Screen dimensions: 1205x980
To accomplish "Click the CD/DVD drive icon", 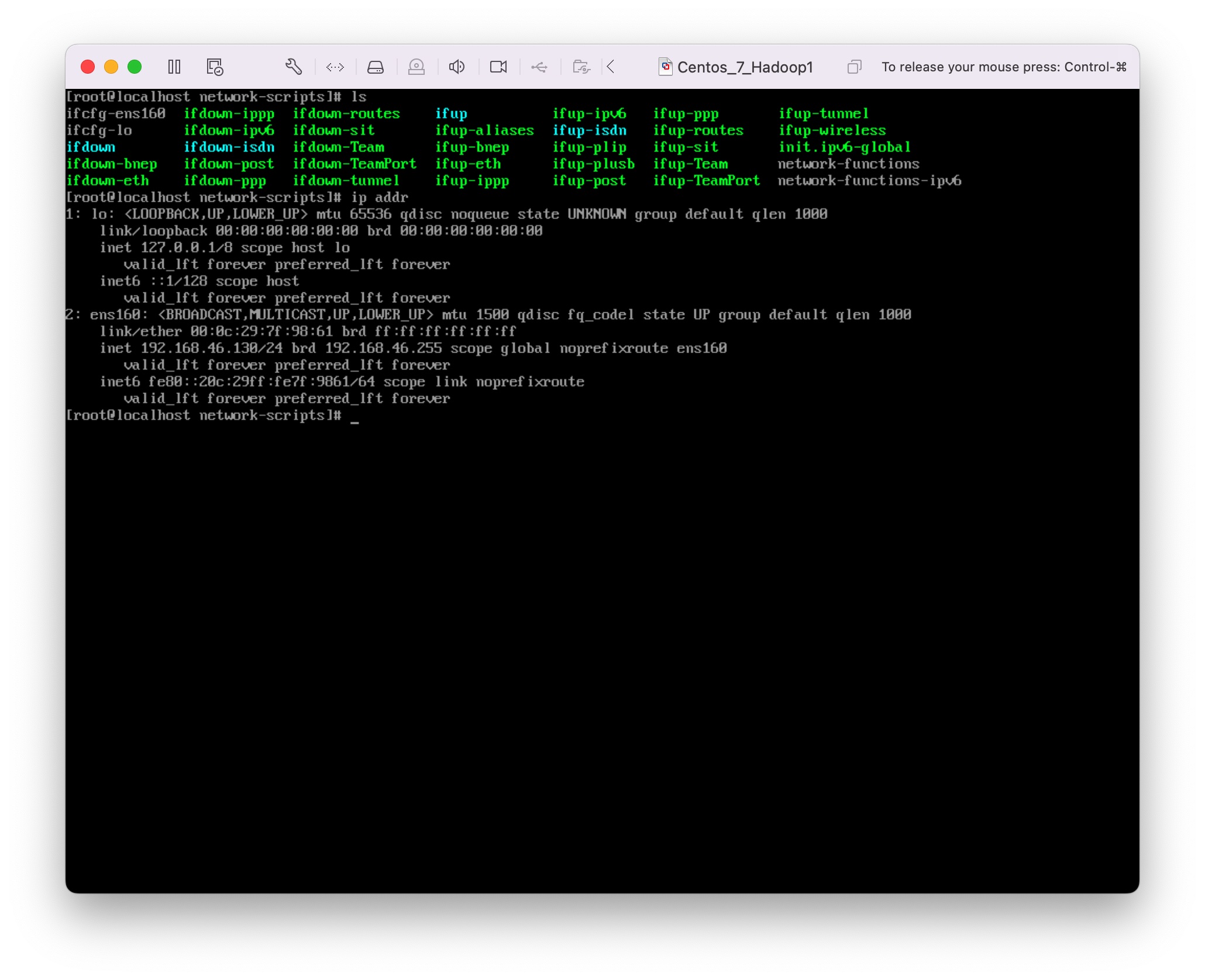I will 416,67.
